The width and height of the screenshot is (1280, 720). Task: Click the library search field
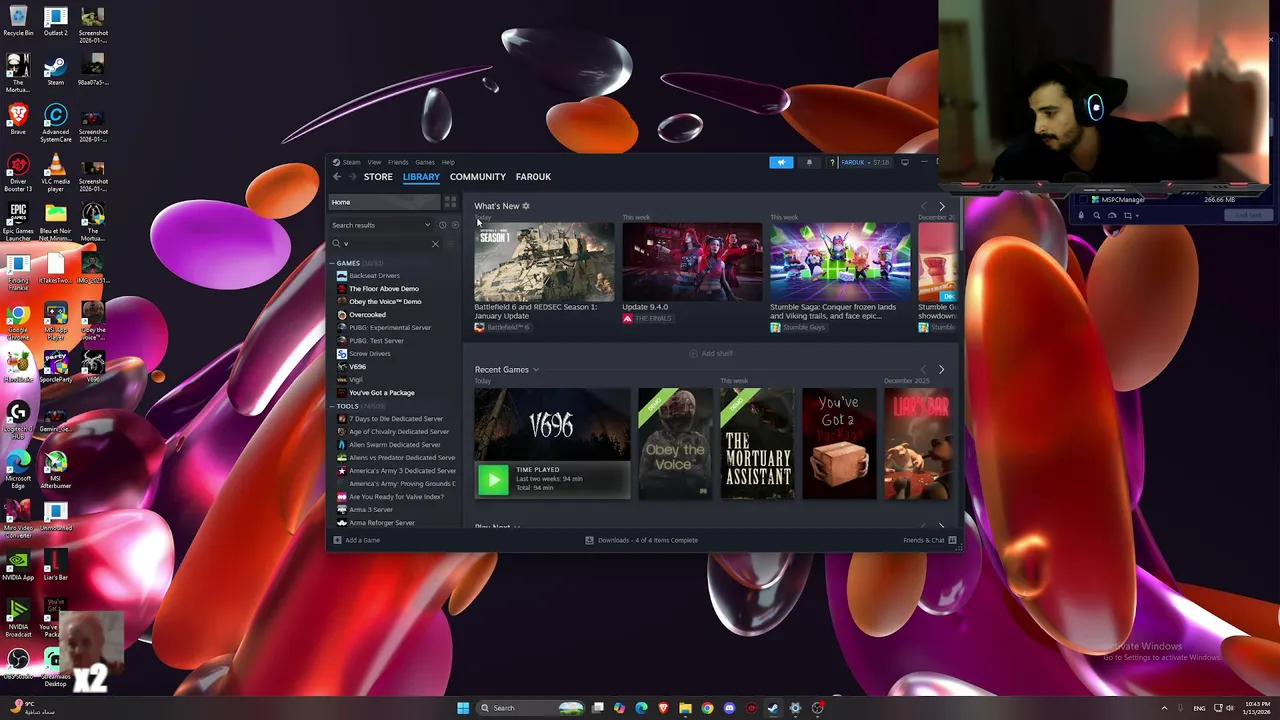click(385, 244)
